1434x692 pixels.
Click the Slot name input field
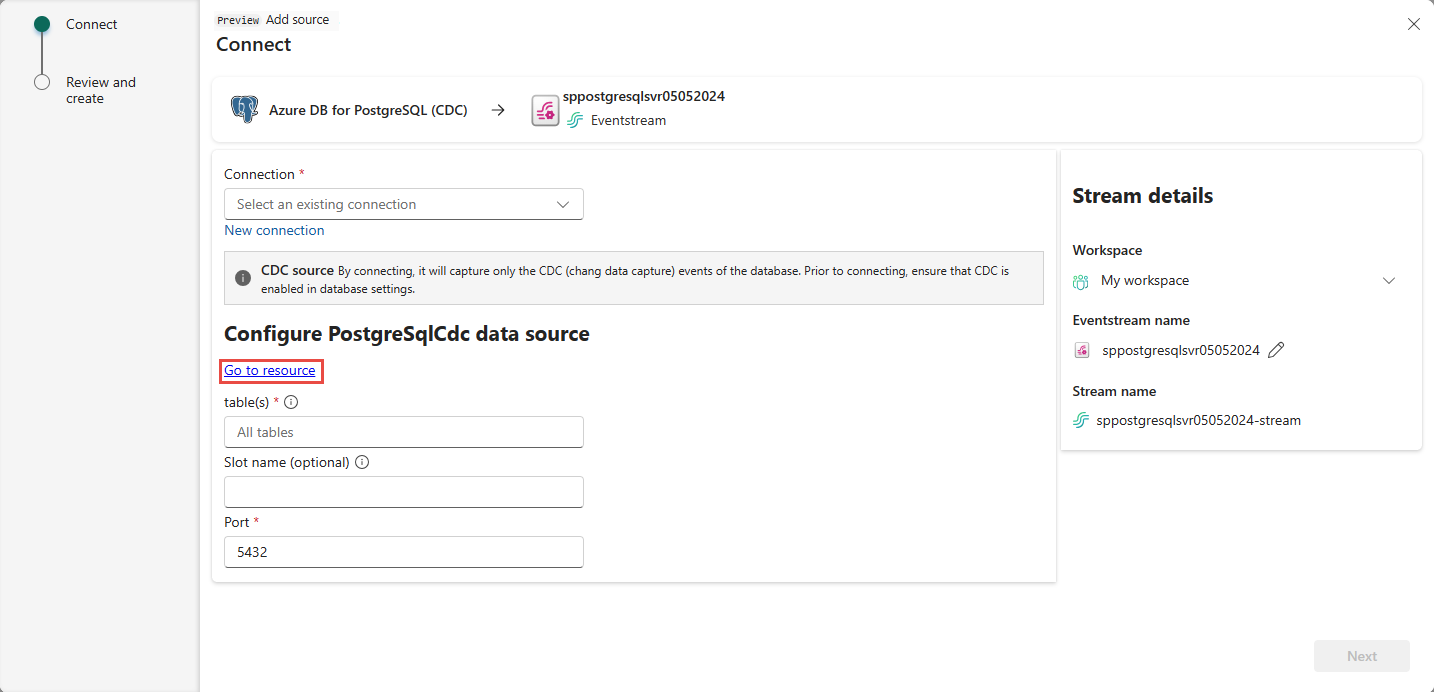click(x=404, y=492)
